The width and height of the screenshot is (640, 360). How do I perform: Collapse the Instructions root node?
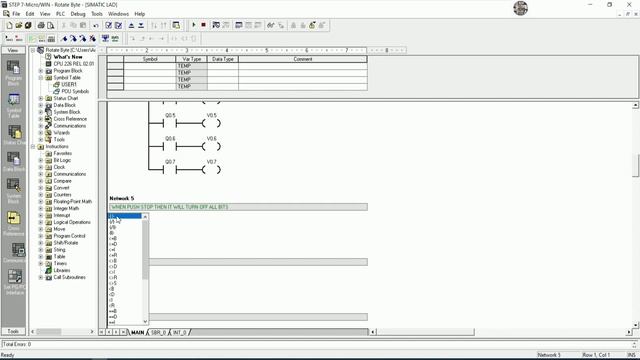(x=33, y=147)
